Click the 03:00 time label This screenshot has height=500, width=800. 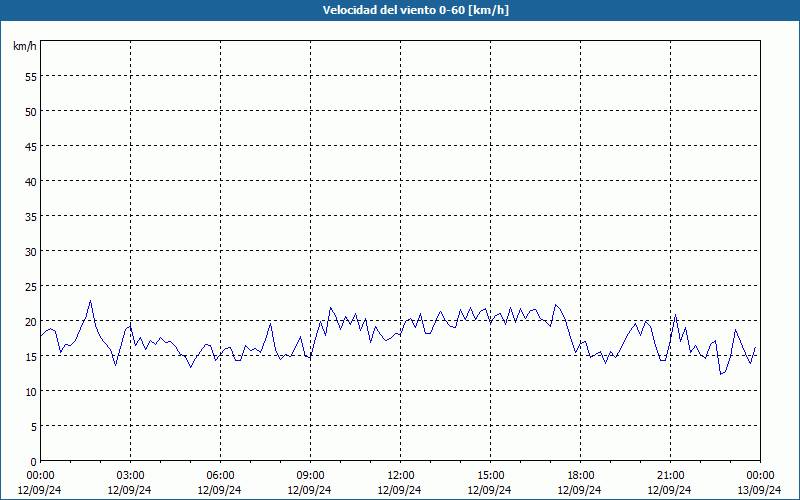(131, 475)
